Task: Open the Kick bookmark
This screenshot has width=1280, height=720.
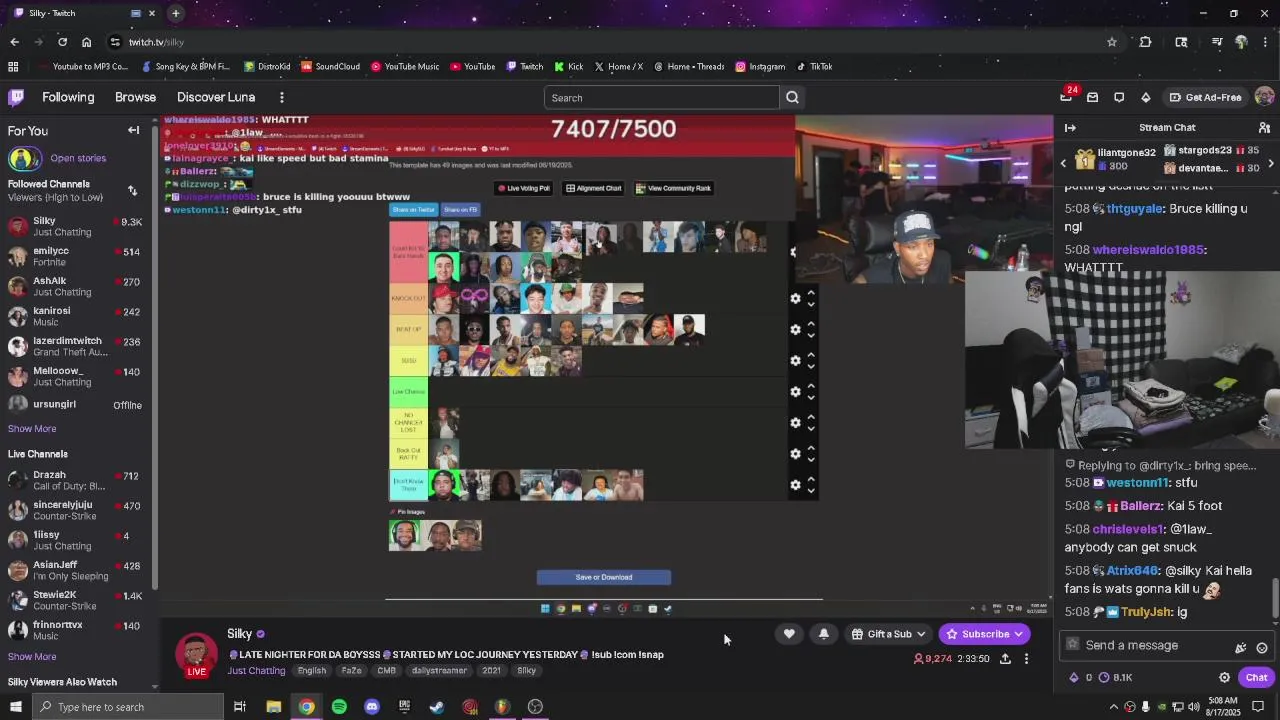Action: click(569, 67)
